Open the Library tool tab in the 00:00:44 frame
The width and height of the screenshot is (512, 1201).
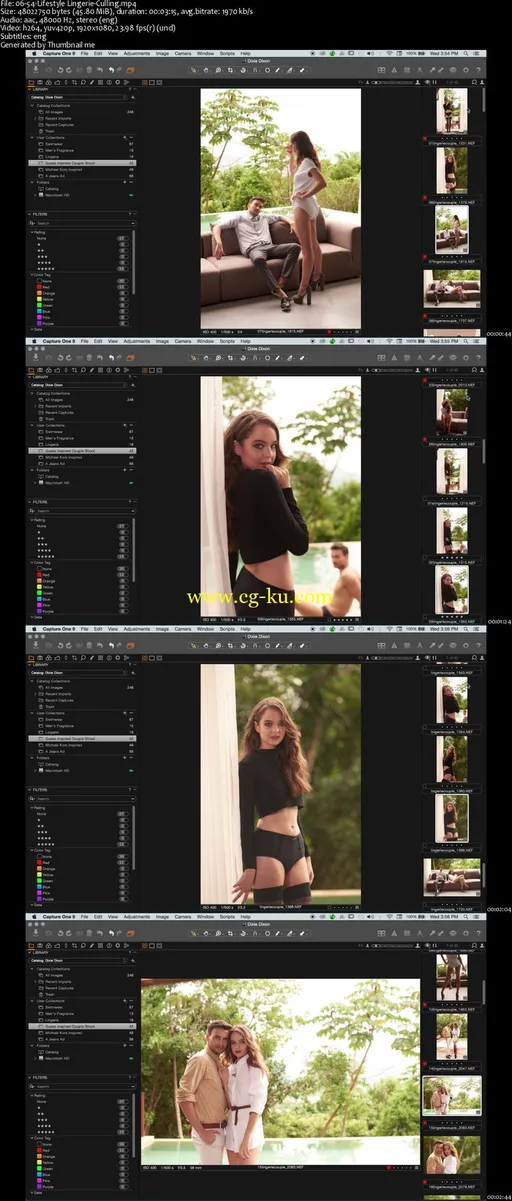(x=31, y=82)
